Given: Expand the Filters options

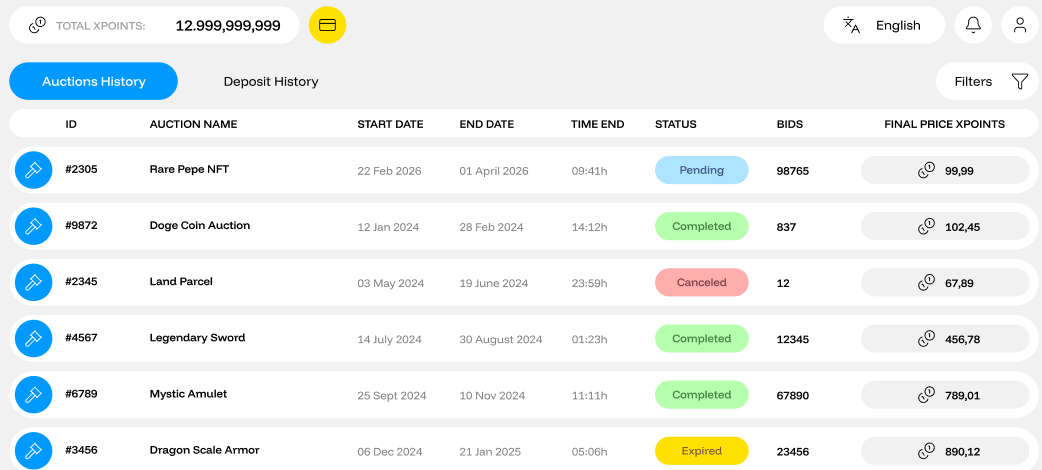Looking at the screenshot, I should pyautogui.click(x=988, y=81).
